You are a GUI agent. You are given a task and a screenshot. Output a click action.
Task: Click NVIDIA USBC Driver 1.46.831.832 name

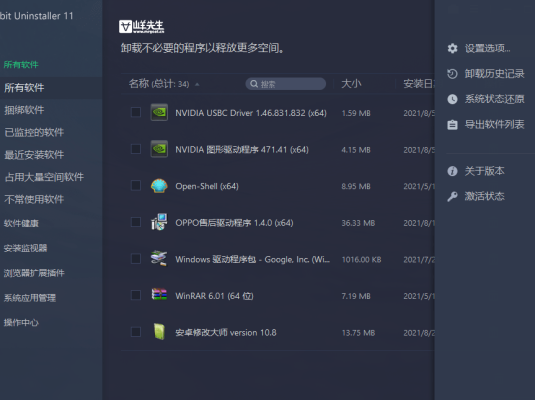(251, 113)
